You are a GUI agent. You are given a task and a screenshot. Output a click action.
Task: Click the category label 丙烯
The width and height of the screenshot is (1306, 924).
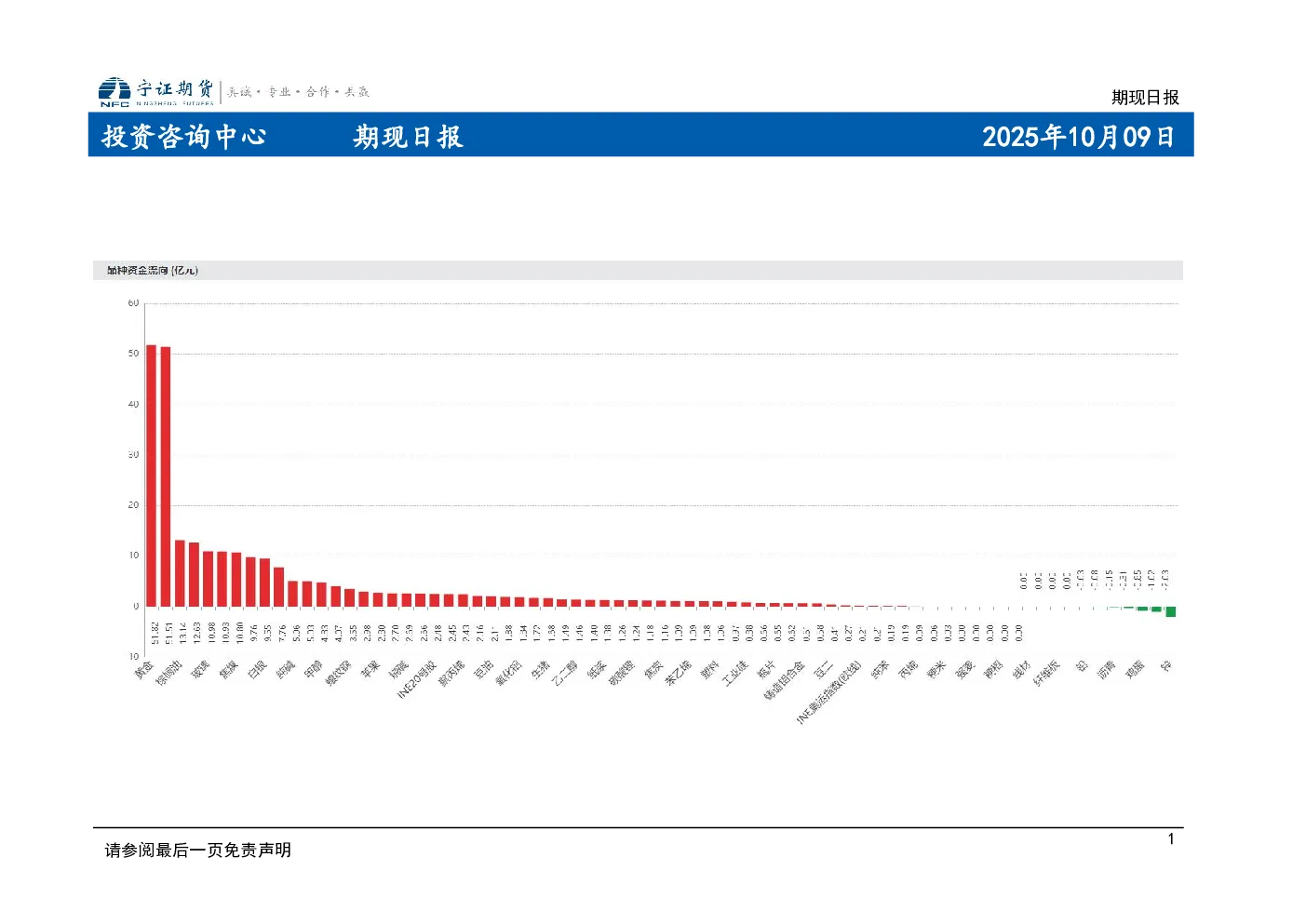pos(909,670)
